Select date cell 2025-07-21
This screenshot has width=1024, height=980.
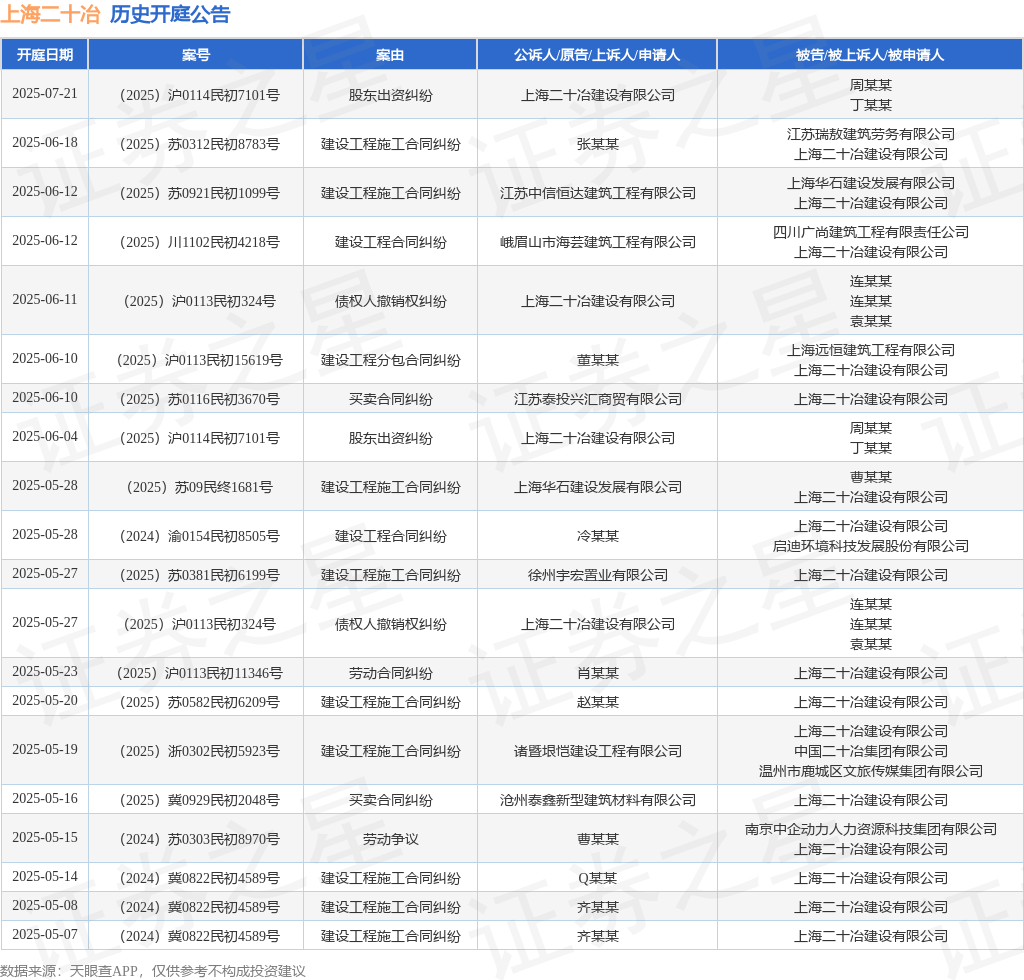[44, 93]
